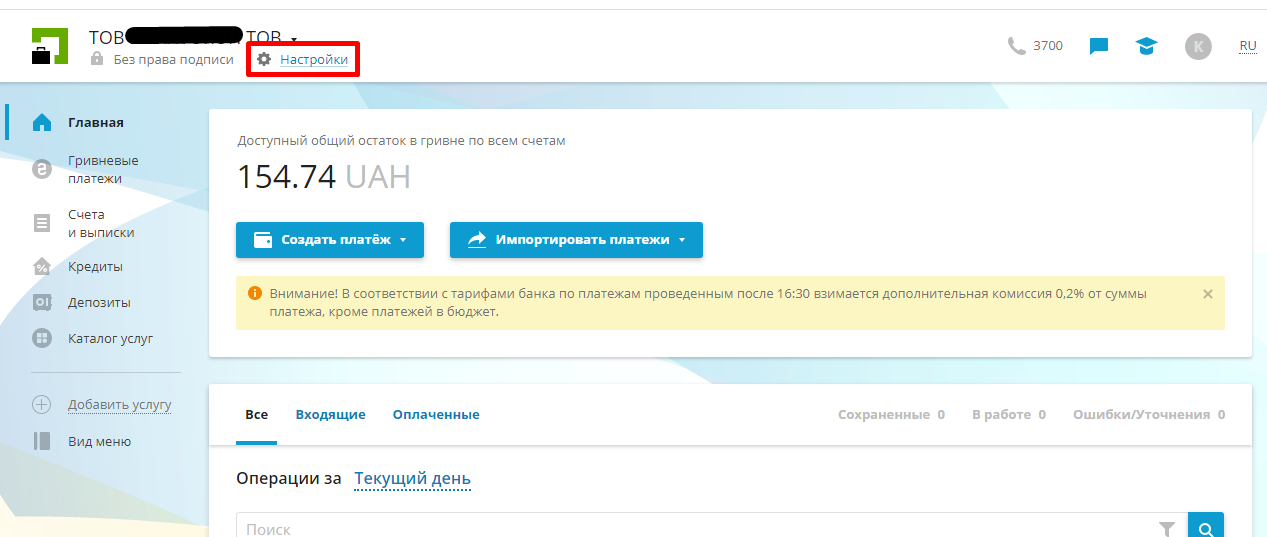The image size is (1267, 537).
Task: Open the graduation cap training icon
Action: [1146, 46]
